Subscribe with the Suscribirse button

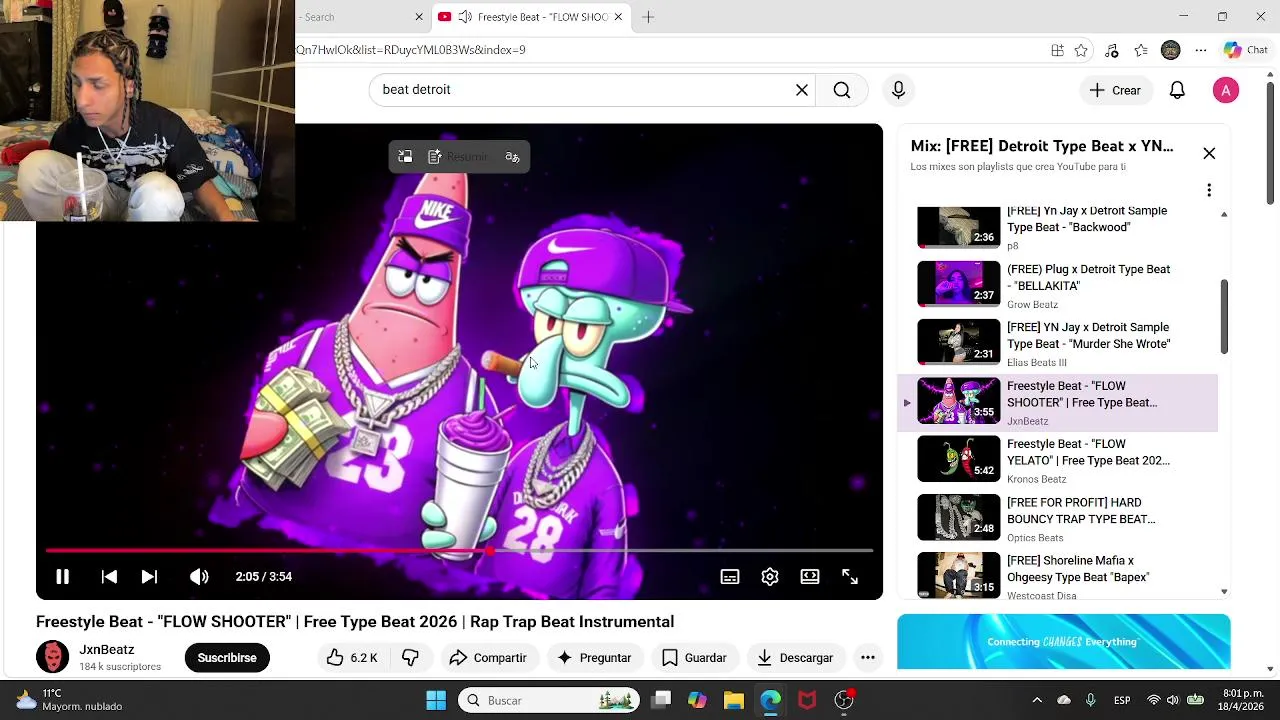click(227, 658)
